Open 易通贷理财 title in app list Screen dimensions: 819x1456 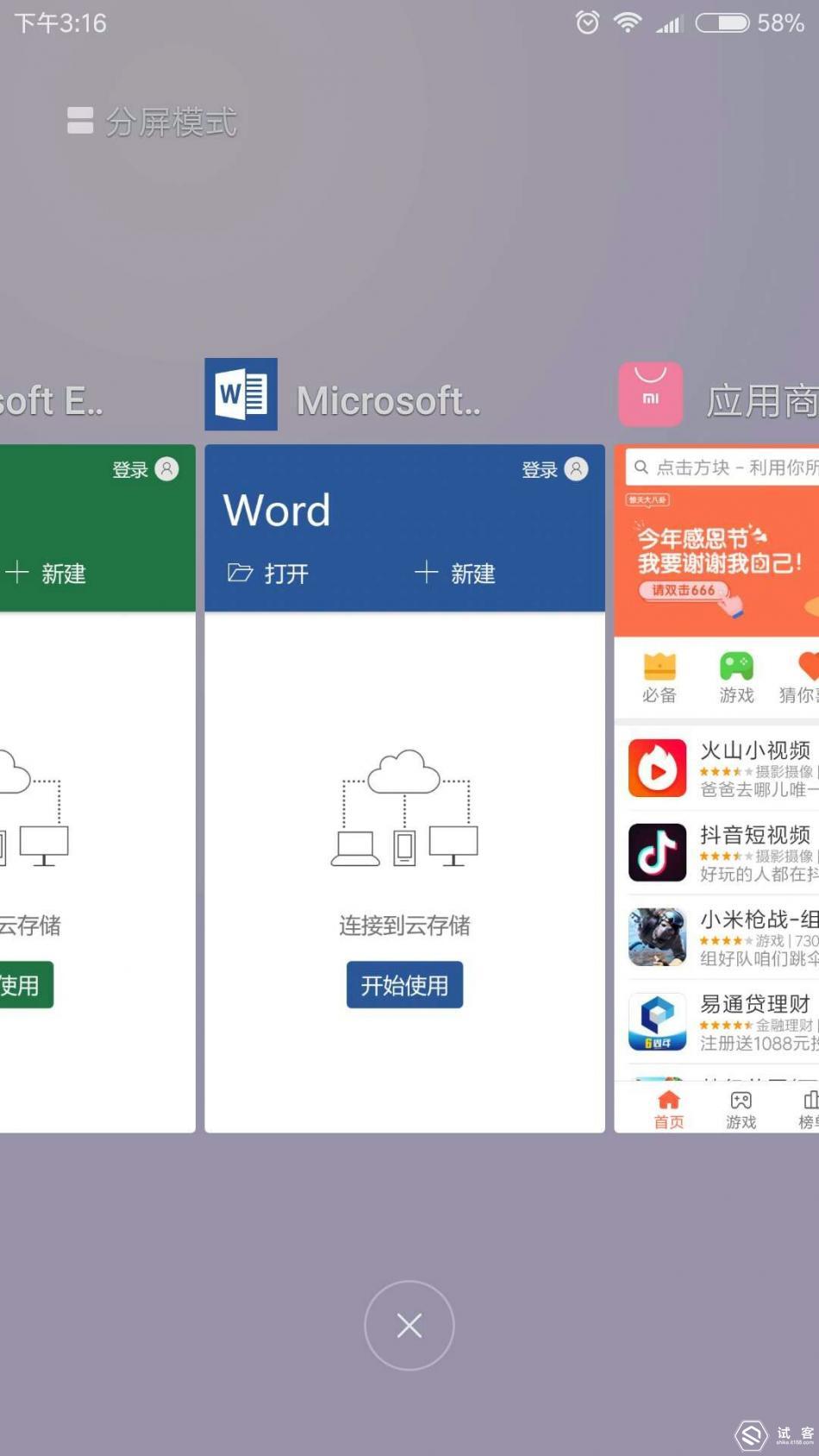coord(755,1004)
